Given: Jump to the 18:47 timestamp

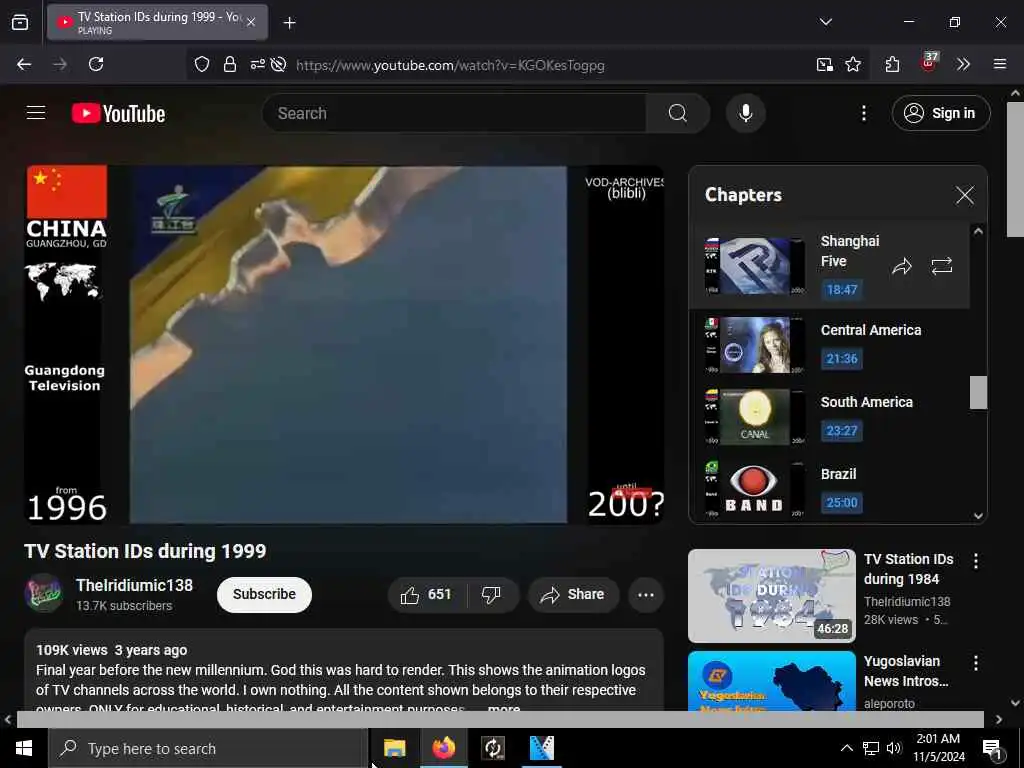Looking at the screenshot, I should 841,289.
